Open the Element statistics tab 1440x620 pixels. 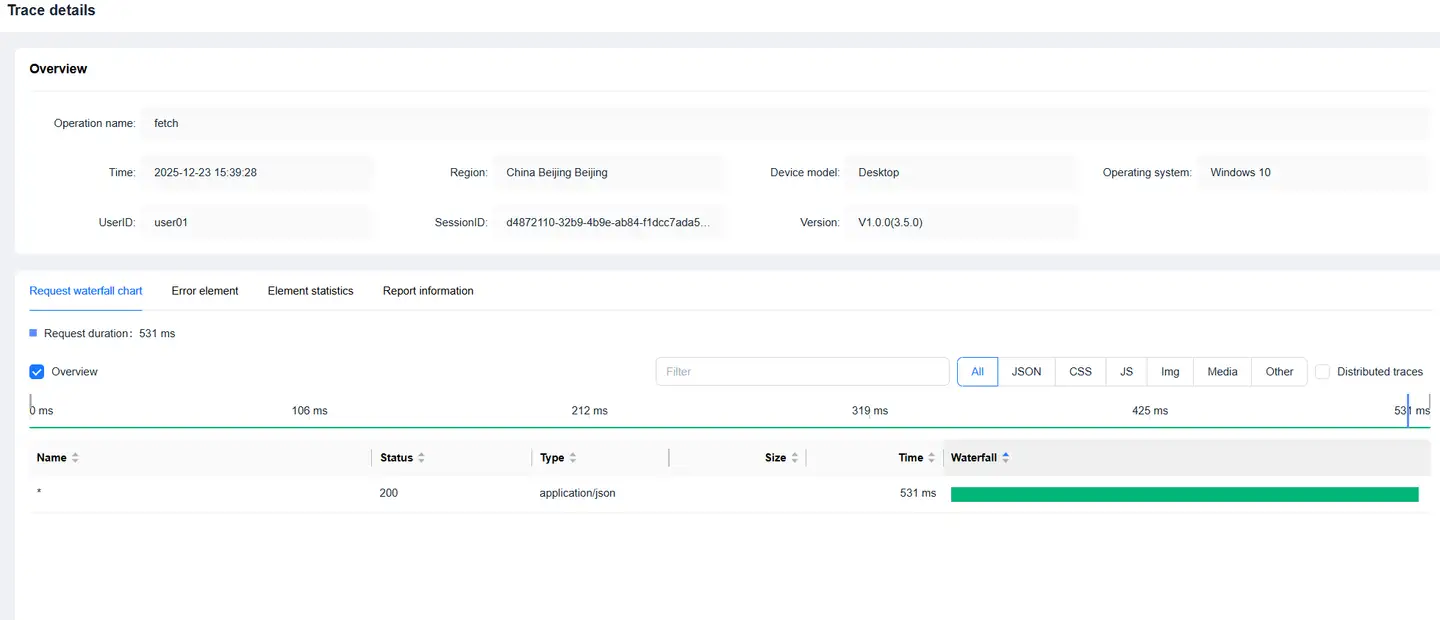[310, 291]
